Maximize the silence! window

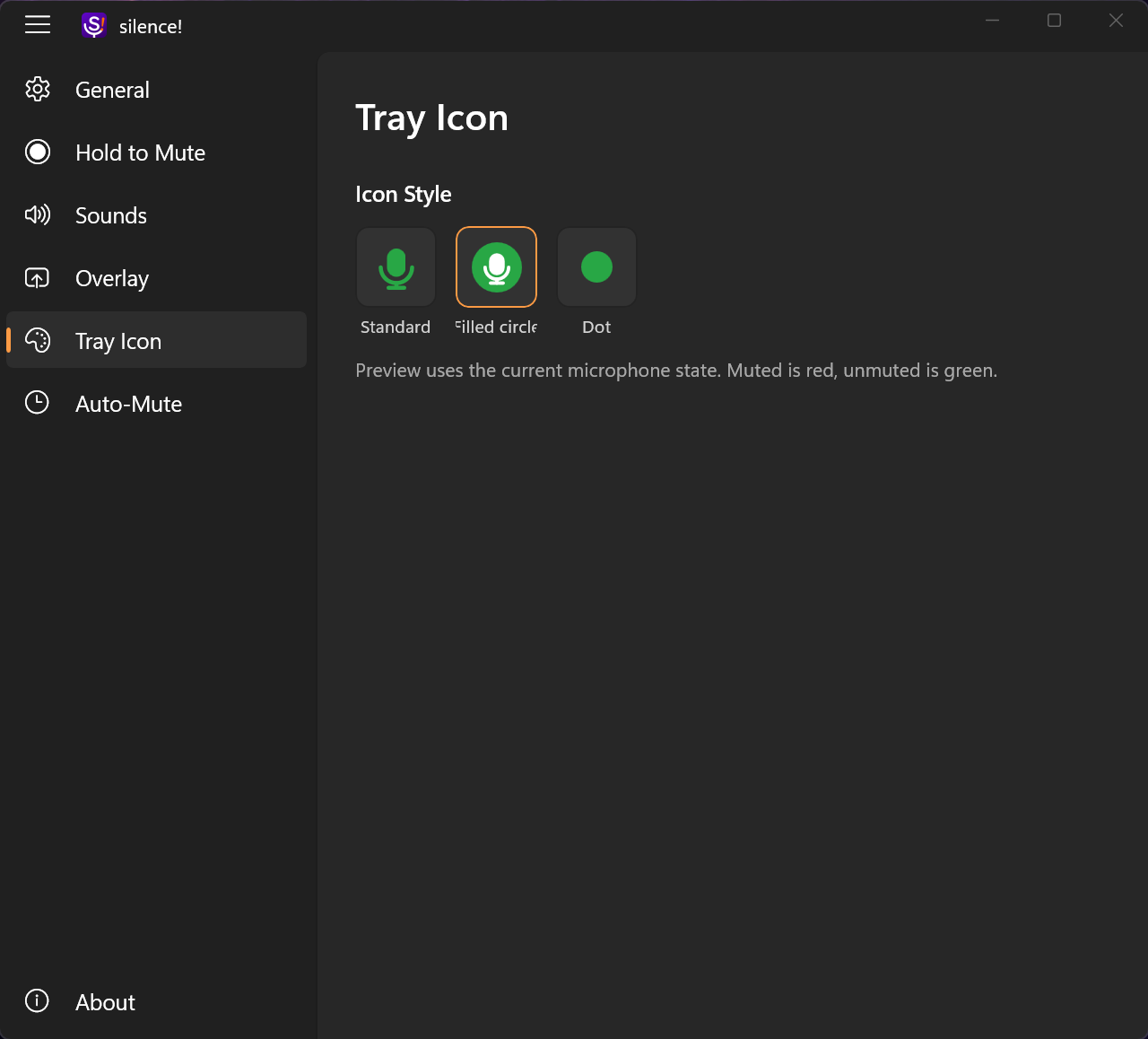(x=1055, y=21)
